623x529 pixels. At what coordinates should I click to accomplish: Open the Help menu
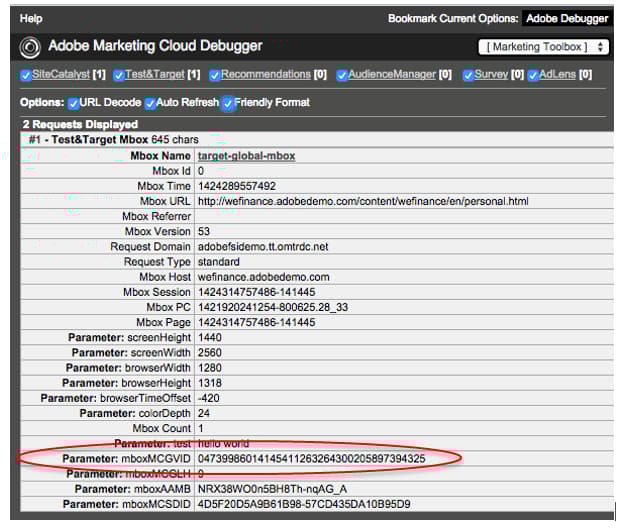pos(31,19)
